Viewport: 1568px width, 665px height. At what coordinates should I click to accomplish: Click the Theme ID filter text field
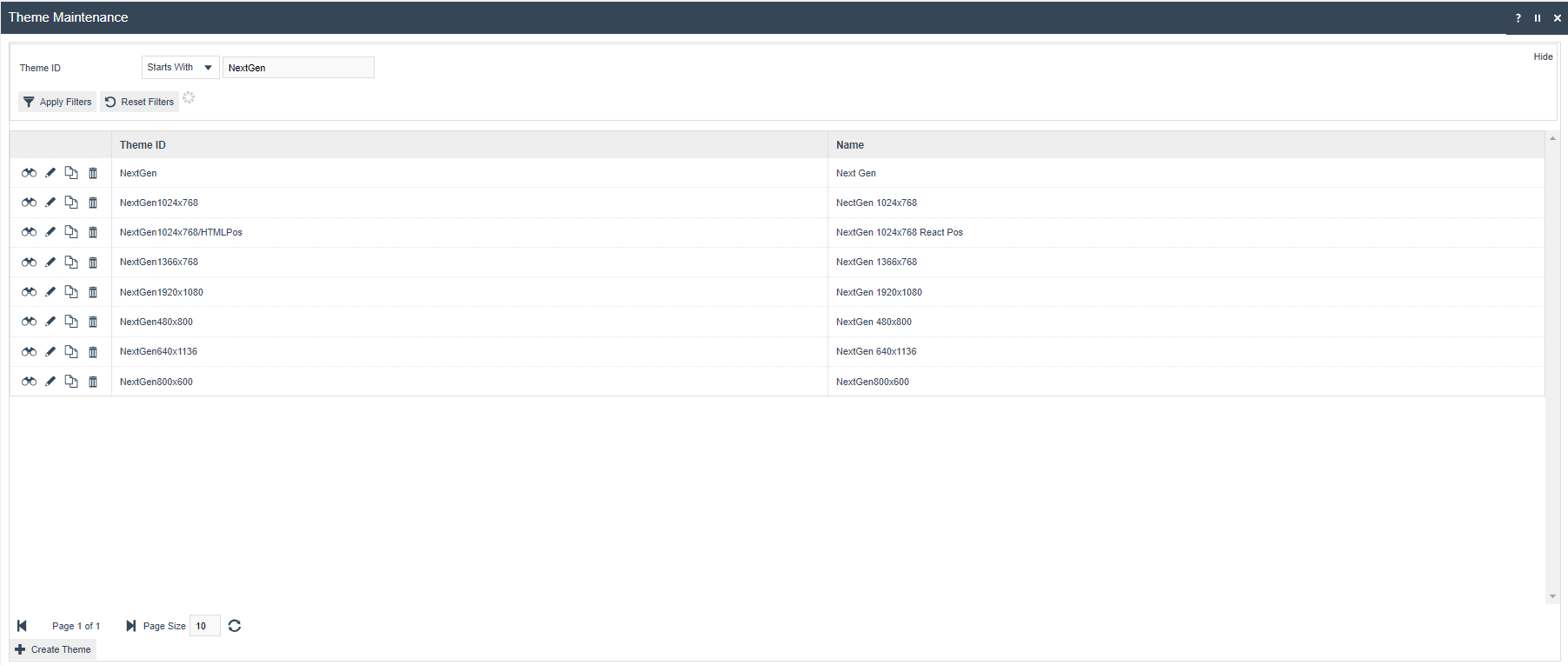pyautogui.click(x=298, y=67)
